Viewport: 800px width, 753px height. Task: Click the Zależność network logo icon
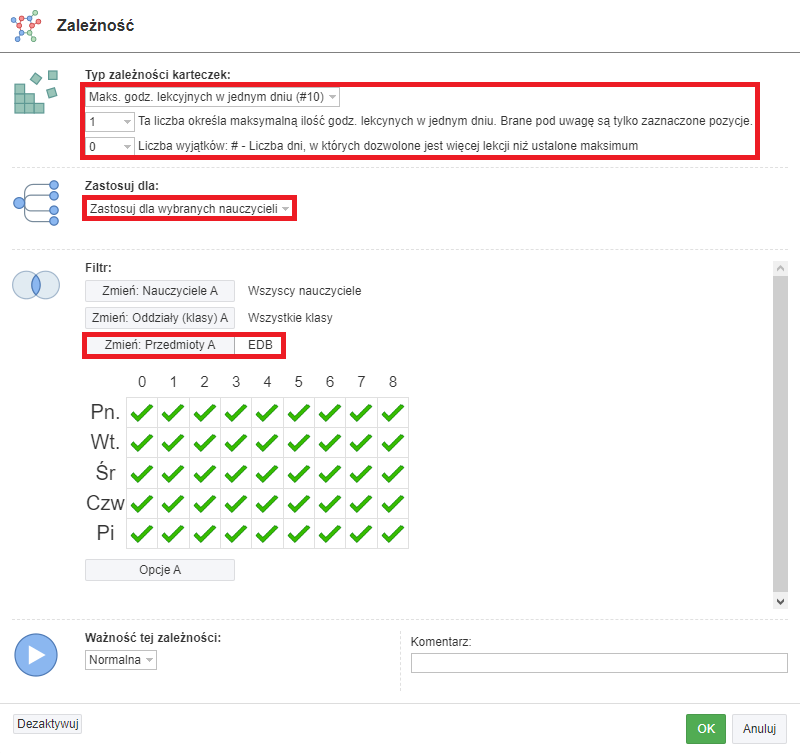point(26,26)
